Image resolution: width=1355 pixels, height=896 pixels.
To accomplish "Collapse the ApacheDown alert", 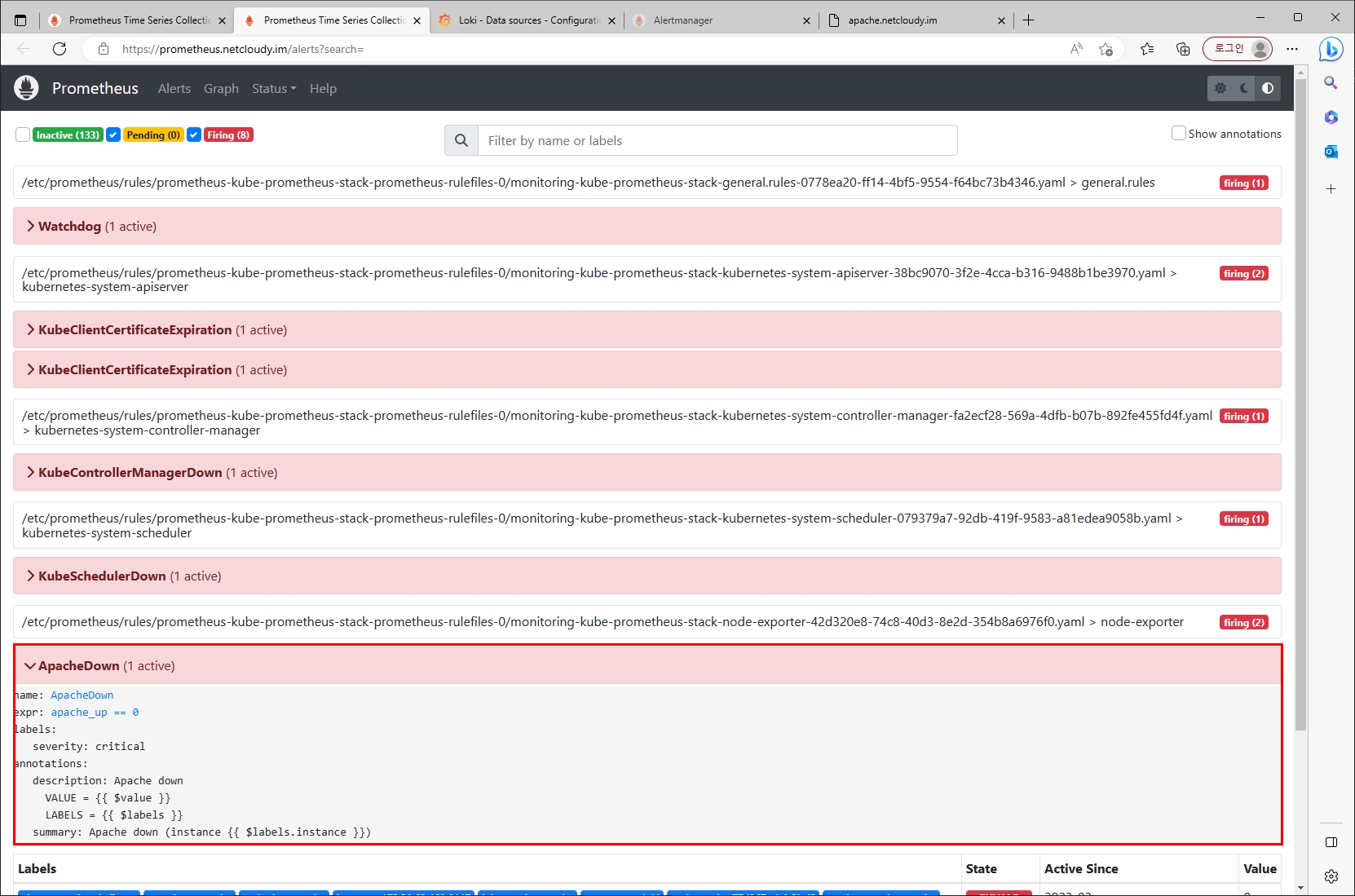I will tap(647, 665).
